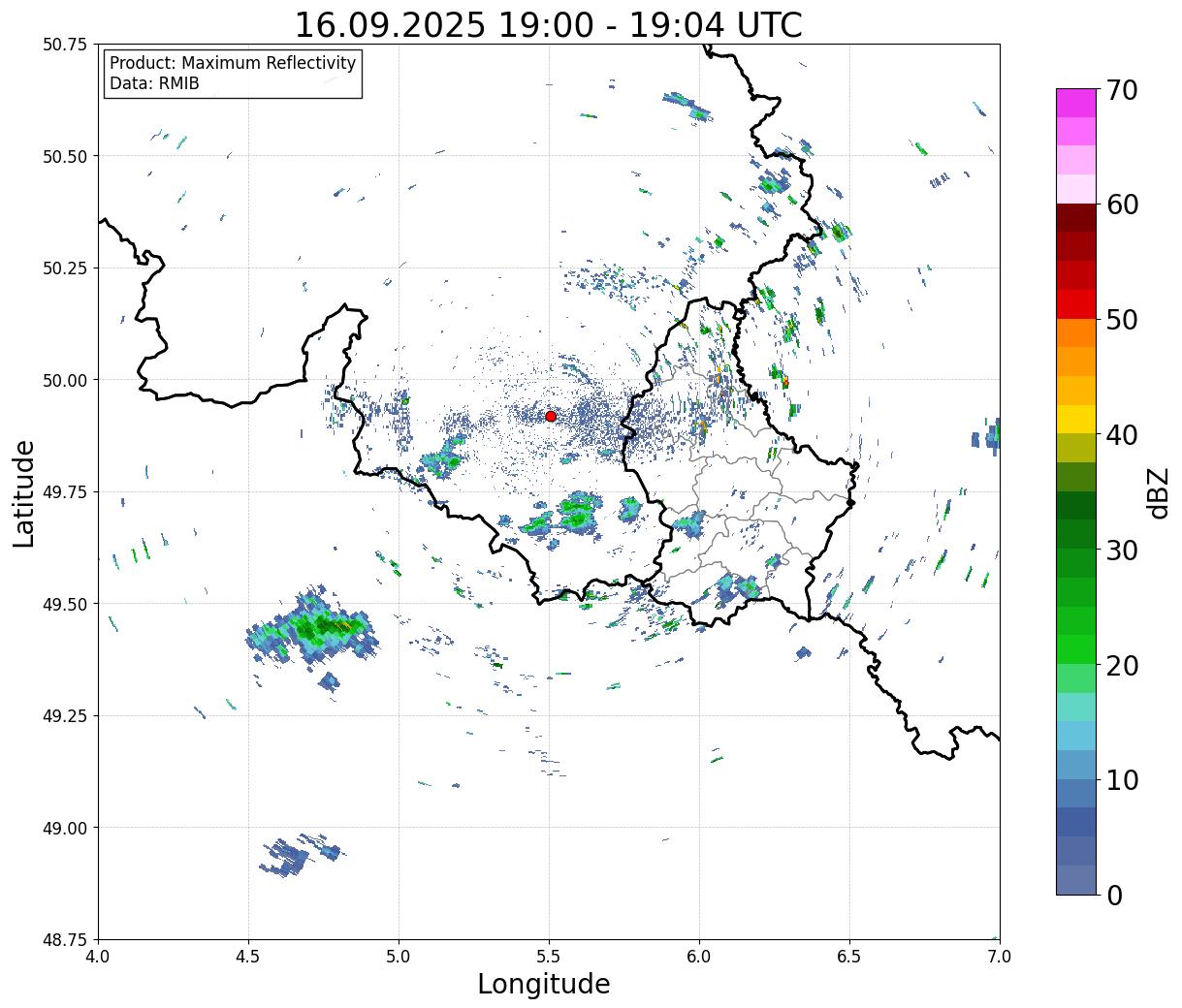Click the 'dBZ' colorbar label

pyautogui.click(x=1159, y=492)
